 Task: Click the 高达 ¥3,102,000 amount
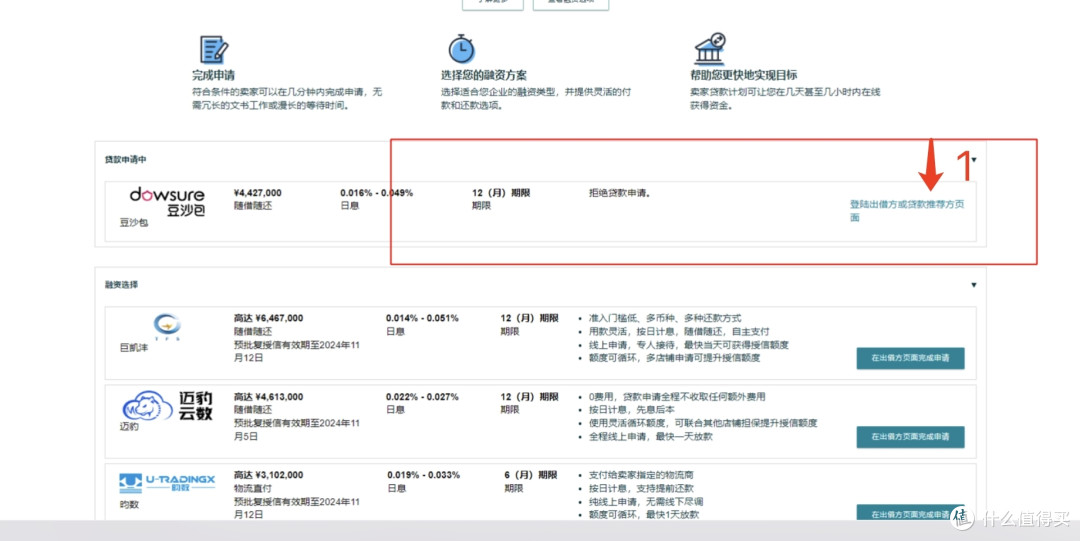(269, 475)
